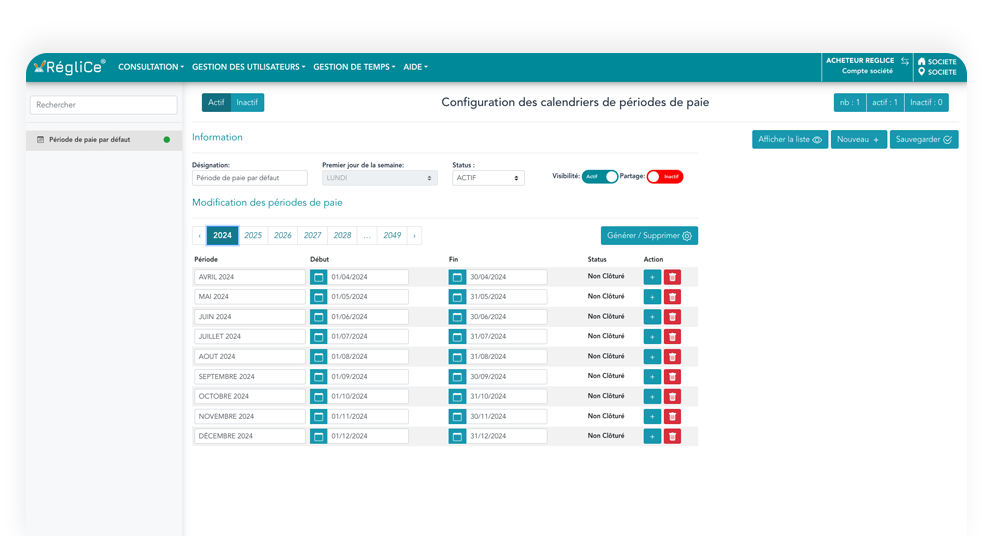
Task: Open Premier jour de la semaine dropdown
Action: click(379, 178)
